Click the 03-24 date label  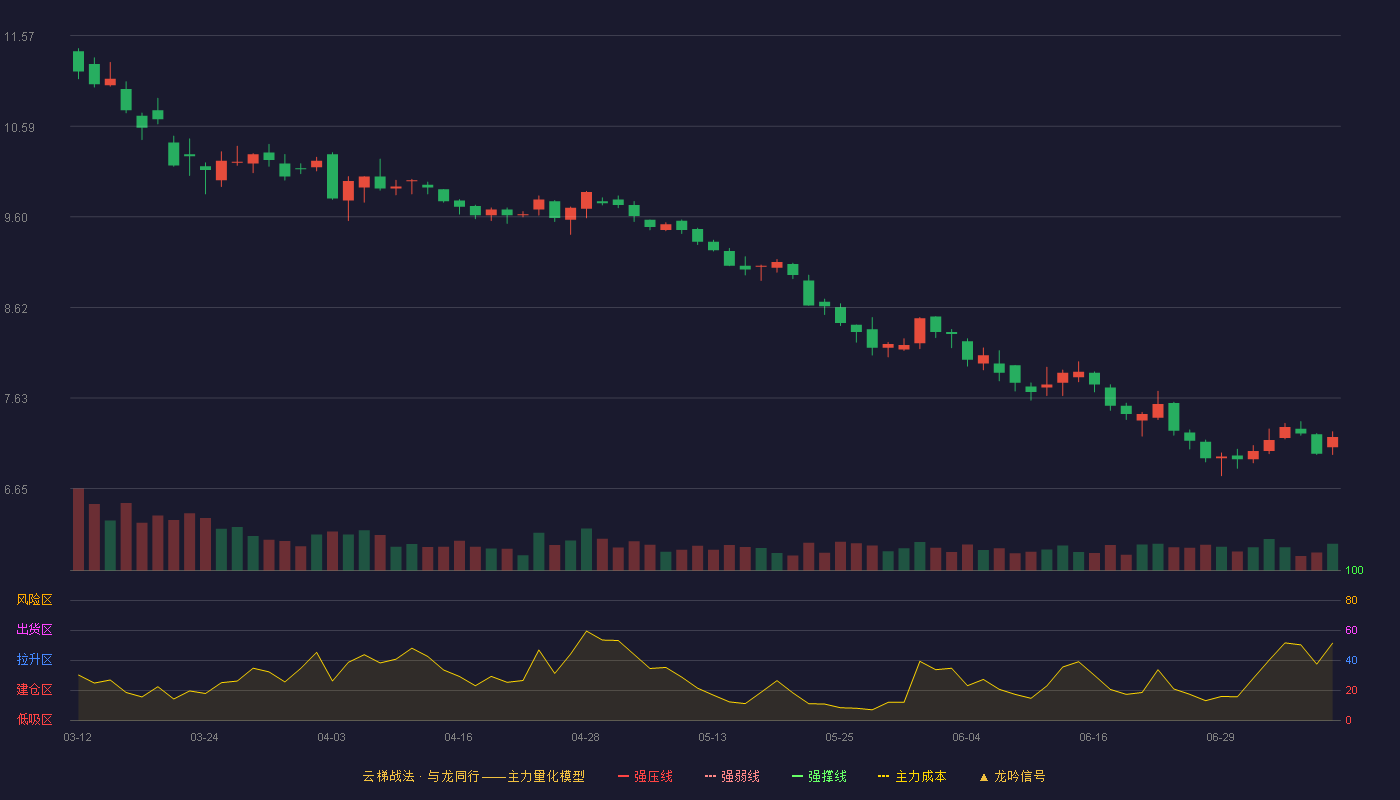click(x=204, y=737)
